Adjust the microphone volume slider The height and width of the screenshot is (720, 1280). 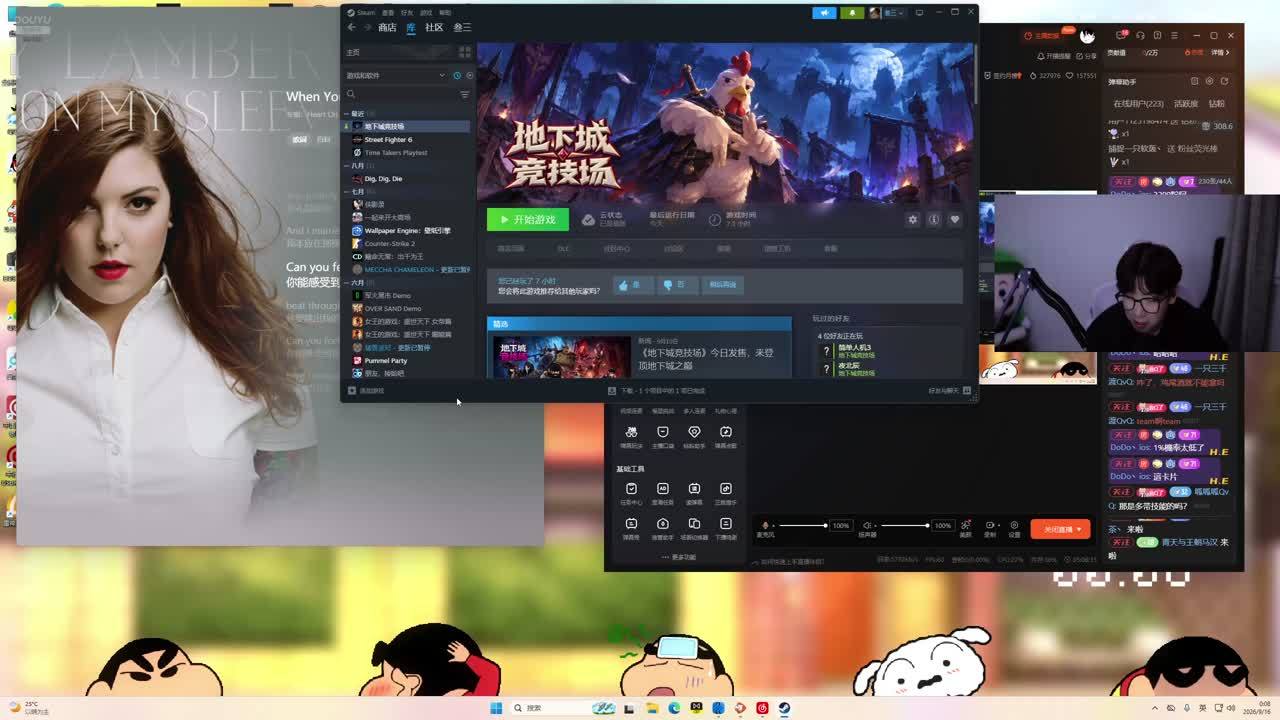[x=803, y=525]
